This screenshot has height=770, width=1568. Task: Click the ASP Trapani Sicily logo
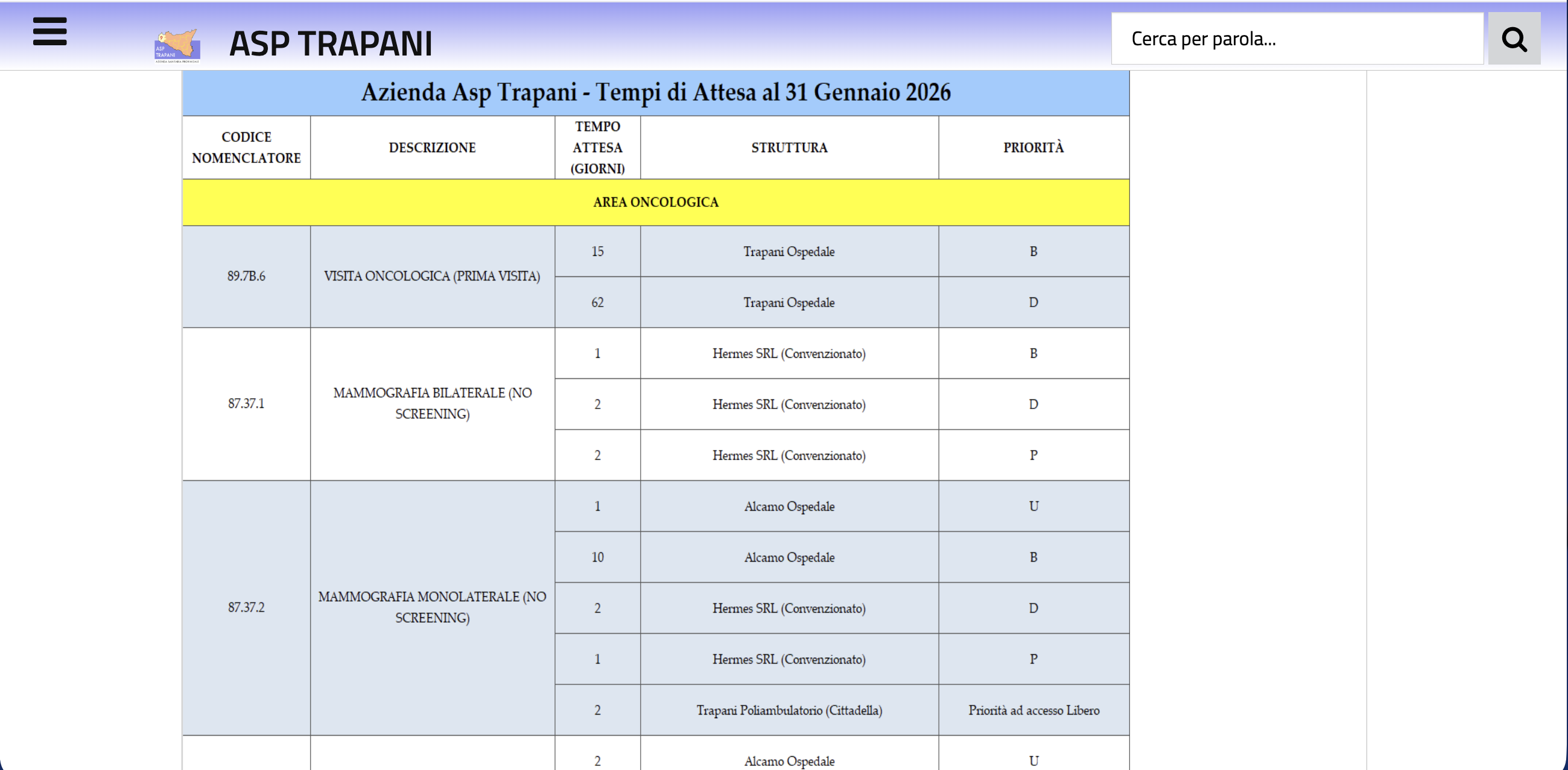pyautogui.click(x=177, y=45)
